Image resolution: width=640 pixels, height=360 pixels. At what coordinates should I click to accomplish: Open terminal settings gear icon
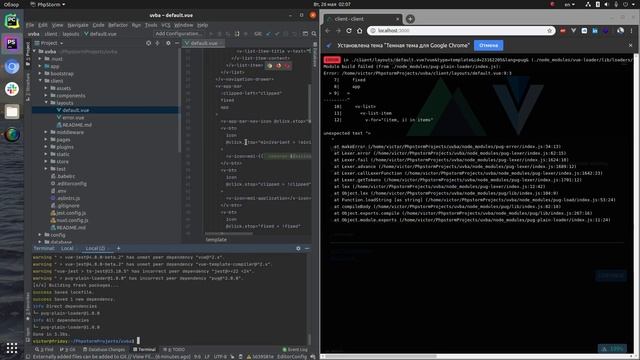pyautogui.click(x=298, y=248)
